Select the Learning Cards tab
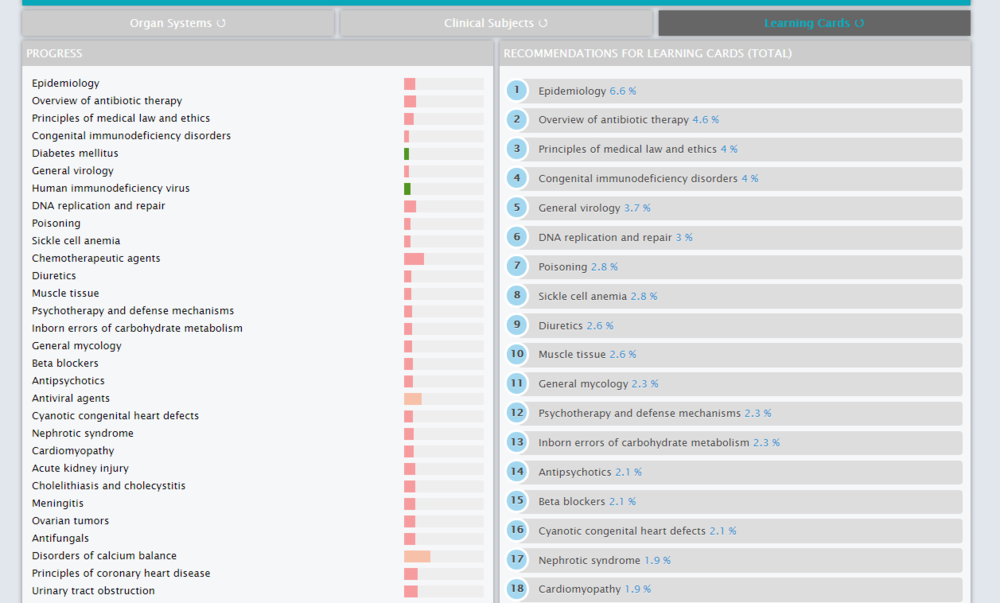This screenshot has height=603, width=1000. 814,23
